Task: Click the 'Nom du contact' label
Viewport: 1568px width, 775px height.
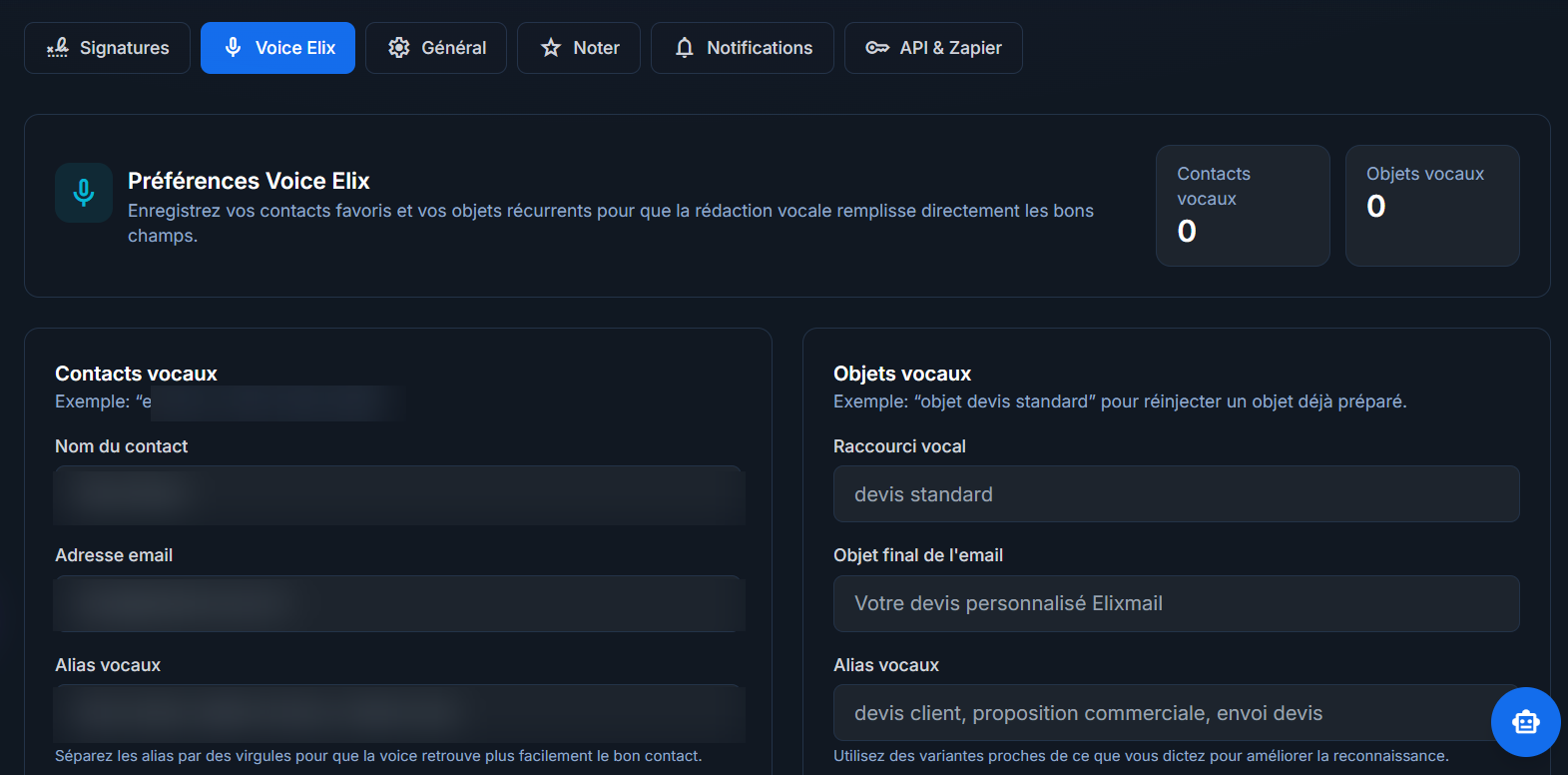Action: click(122, 446)
